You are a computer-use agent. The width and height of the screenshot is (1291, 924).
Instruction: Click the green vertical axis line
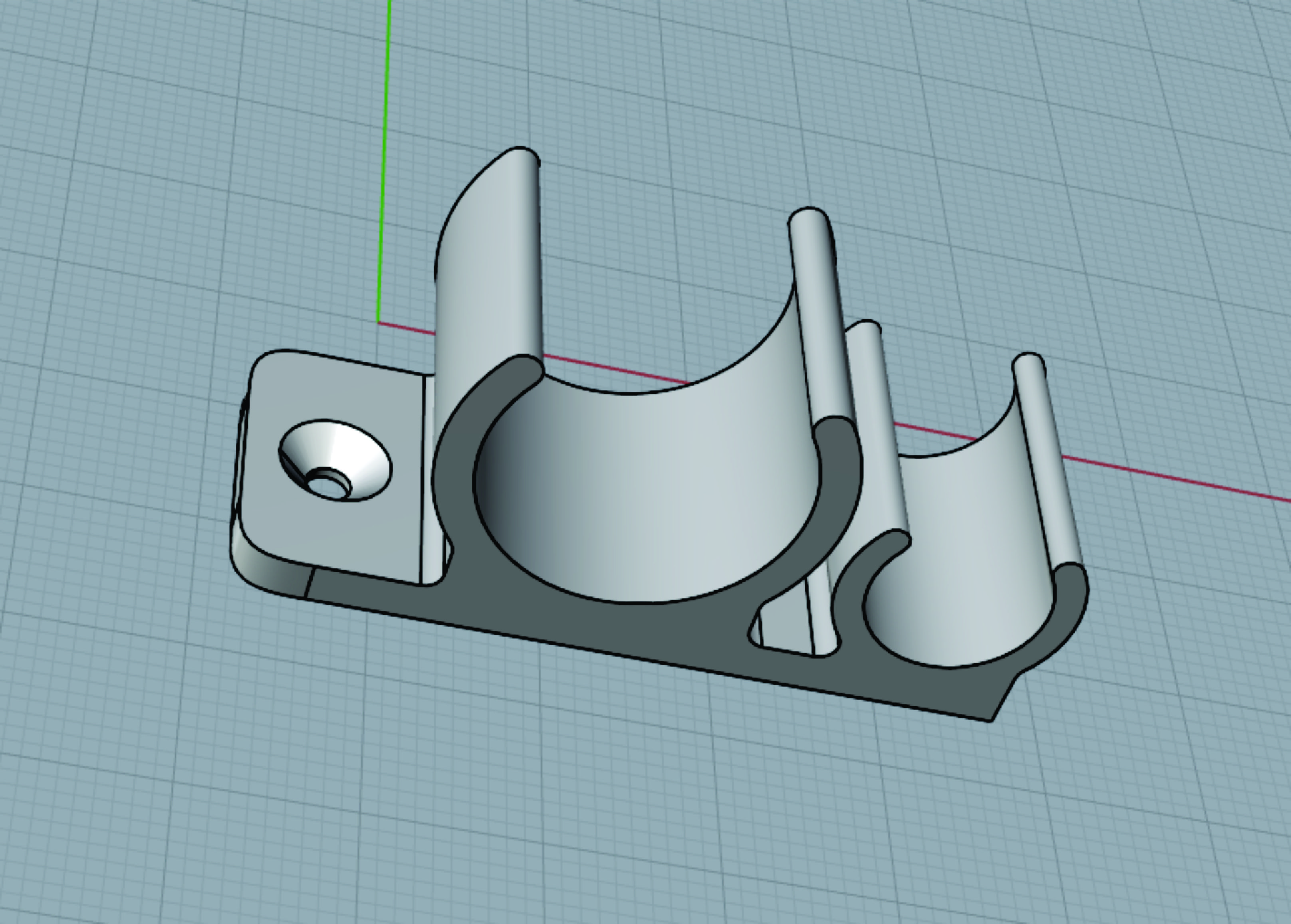[384, 160]
